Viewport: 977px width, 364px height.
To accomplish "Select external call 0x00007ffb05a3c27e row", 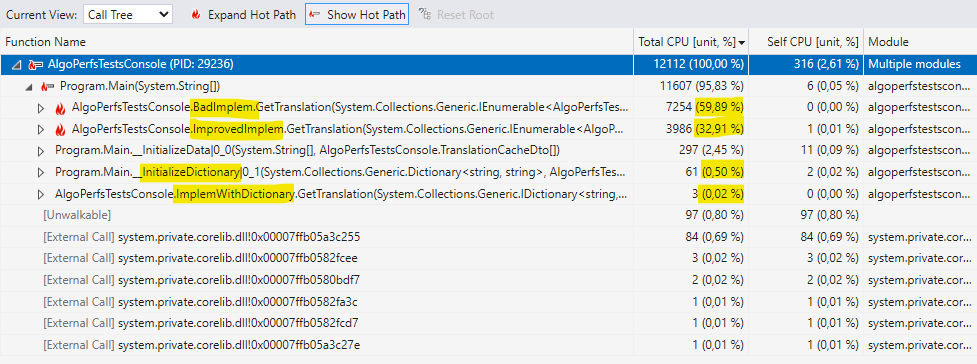I will coord(488,345).
